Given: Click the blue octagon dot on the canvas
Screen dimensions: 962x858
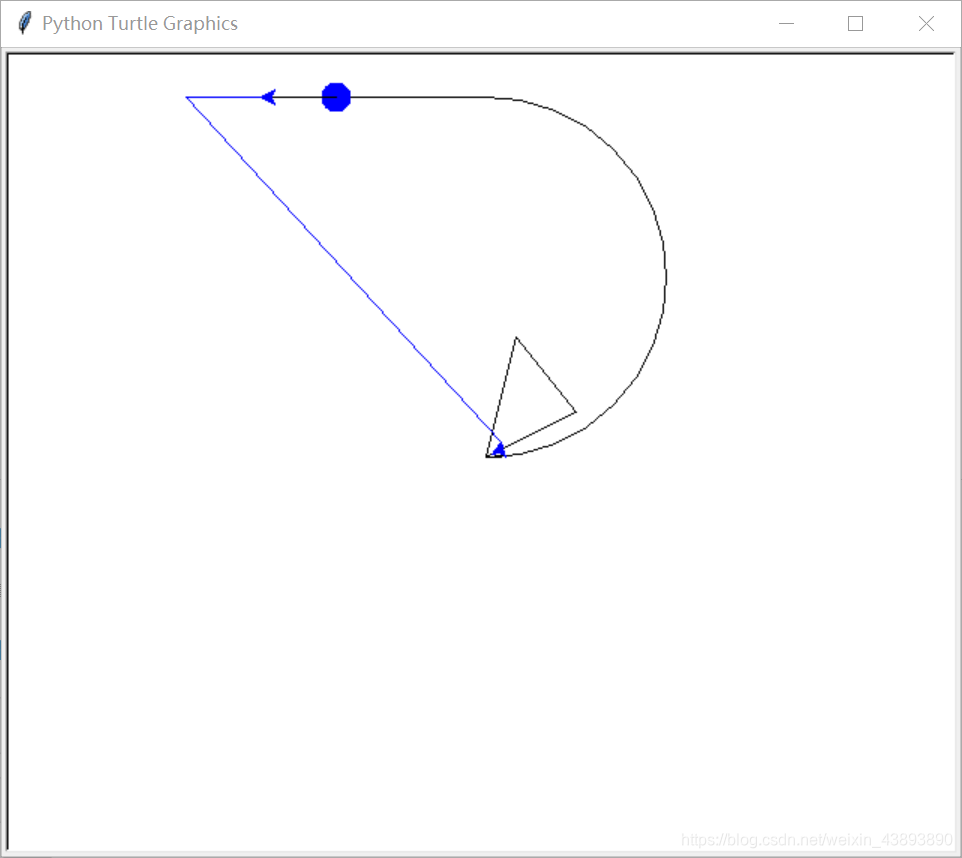Looking at the screenshot, I should point(336,97).
